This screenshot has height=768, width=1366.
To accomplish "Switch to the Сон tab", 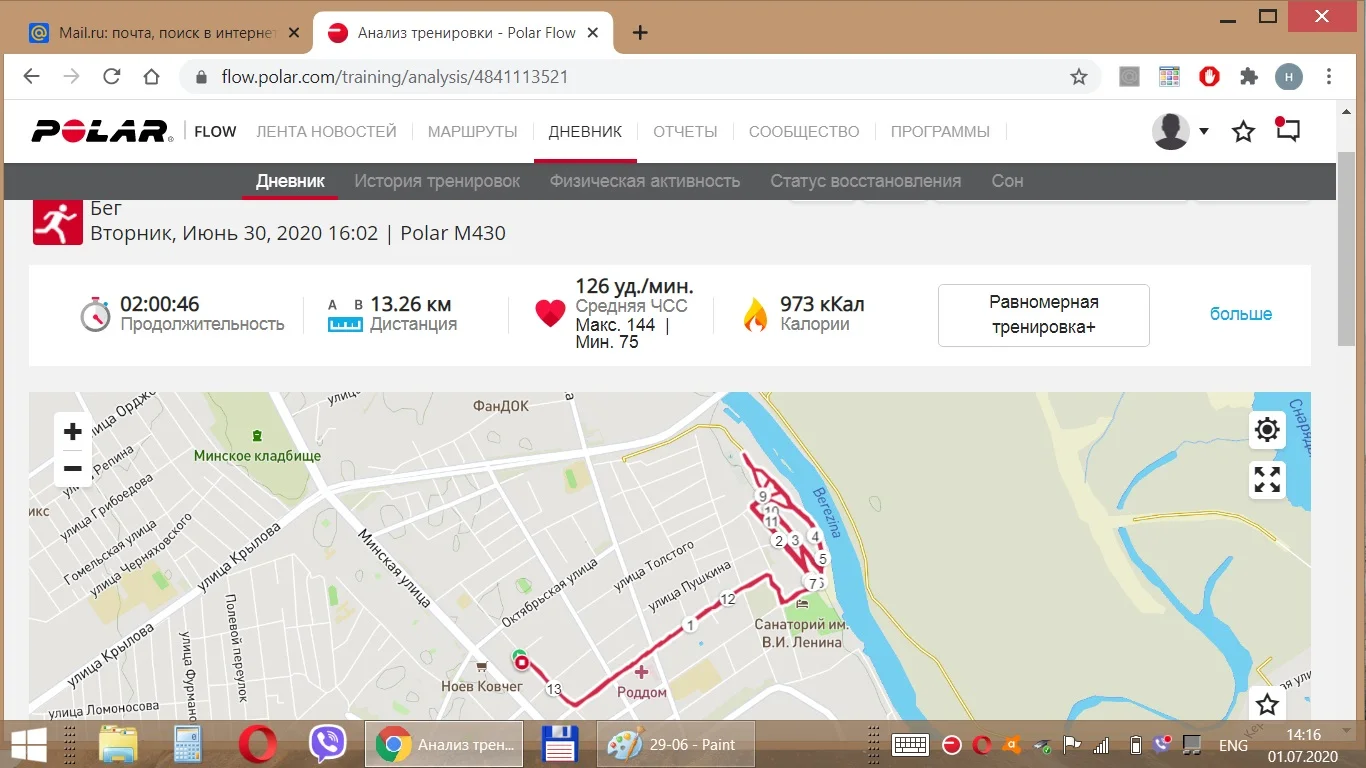I will [x=1007, y=181].
